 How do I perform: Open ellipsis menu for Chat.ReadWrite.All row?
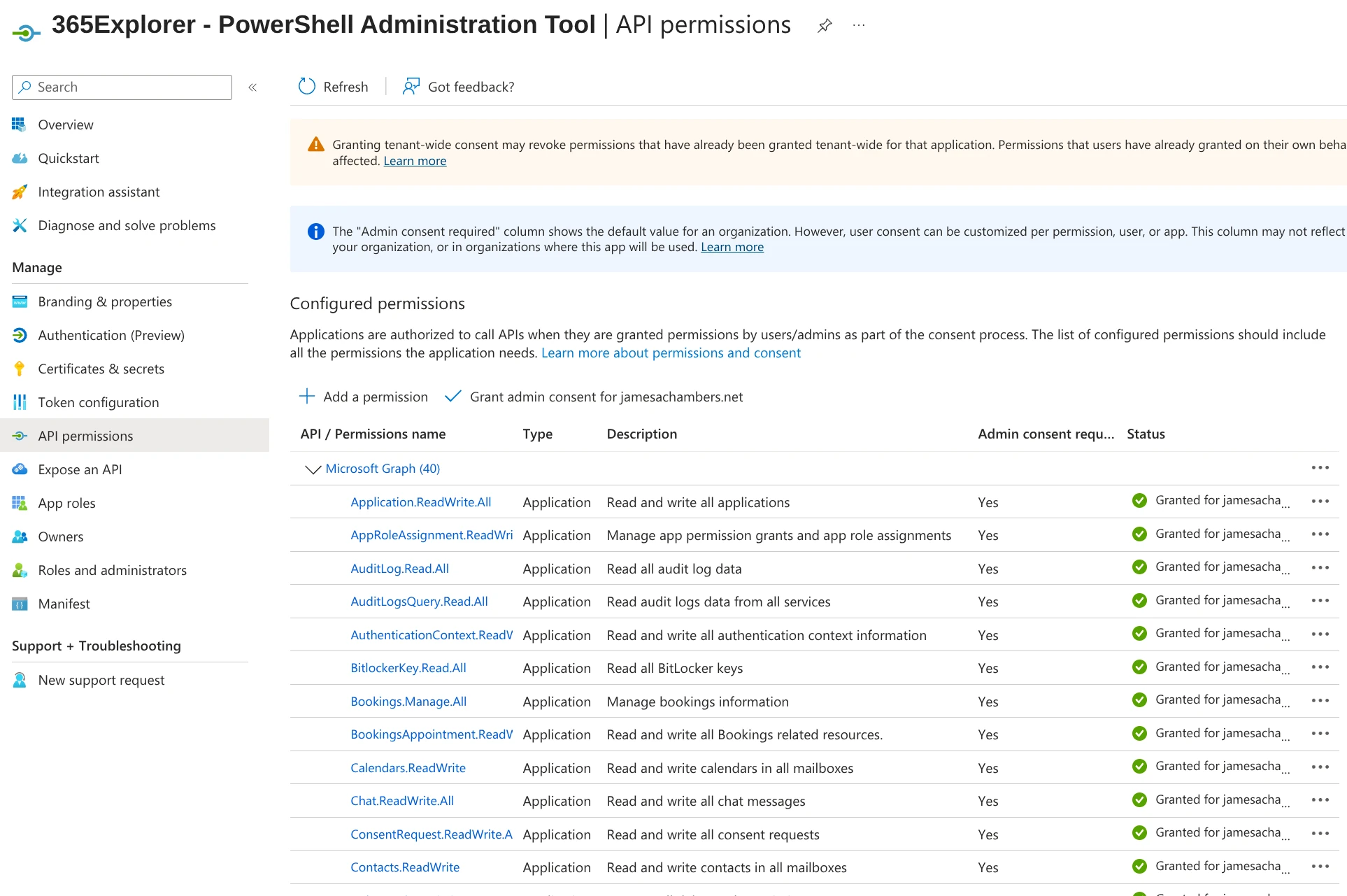(1320, 800)
